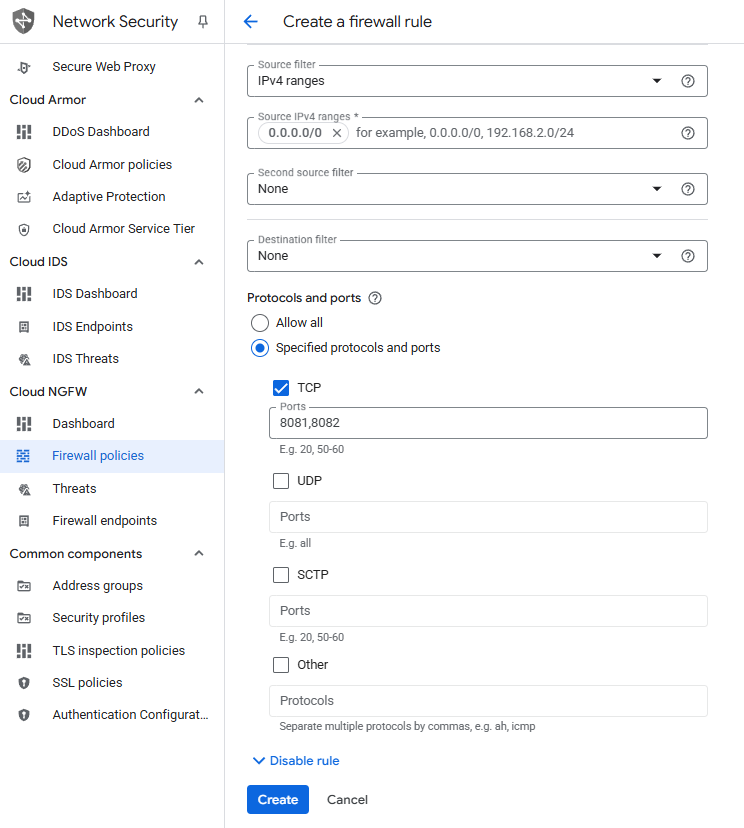This screenshot has height=828, width=744.
Task: Click the back arrow icon
Action: (250, 22)
